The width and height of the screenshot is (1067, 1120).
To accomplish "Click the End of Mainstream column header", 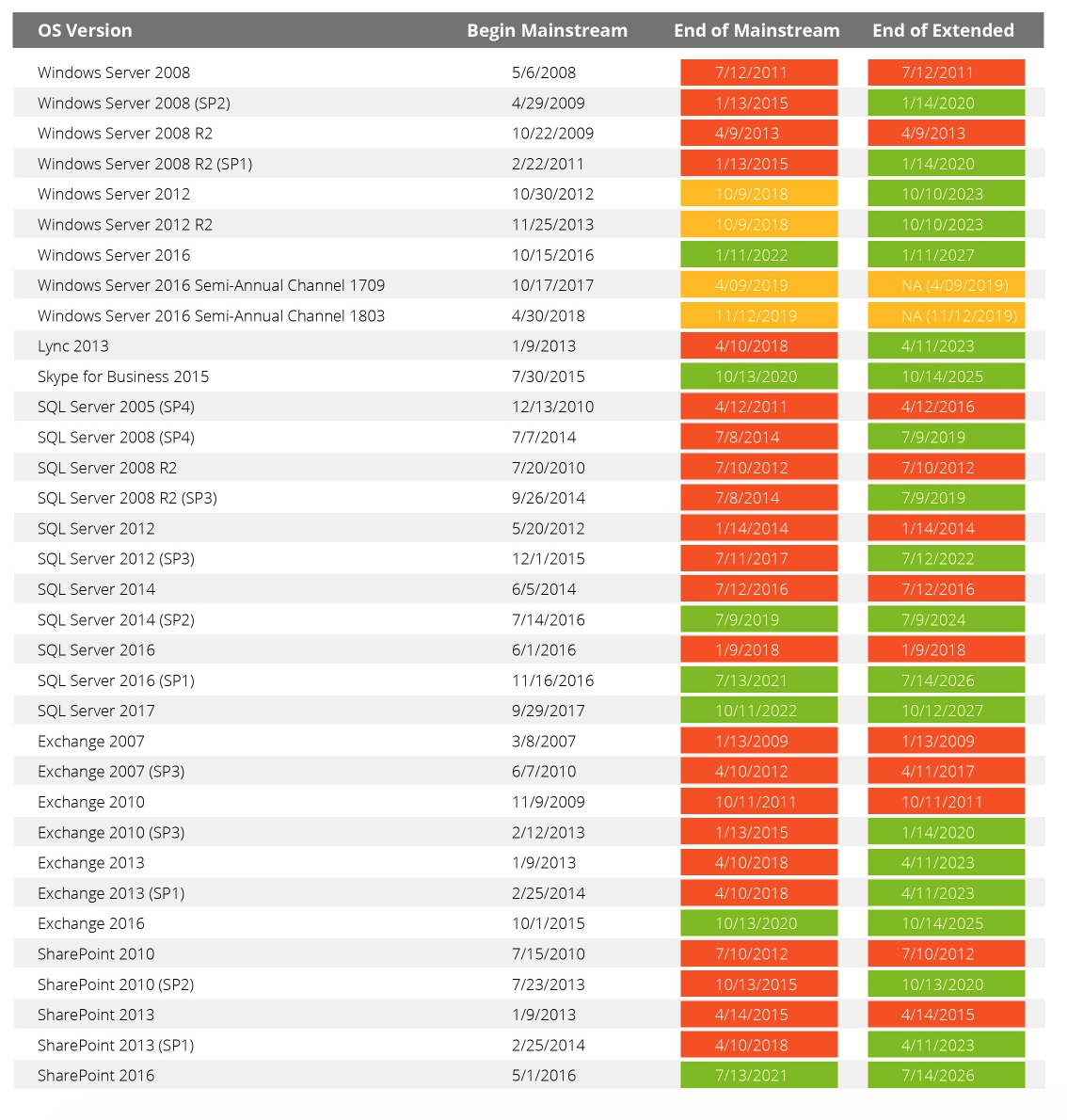I will coord(756,30).
